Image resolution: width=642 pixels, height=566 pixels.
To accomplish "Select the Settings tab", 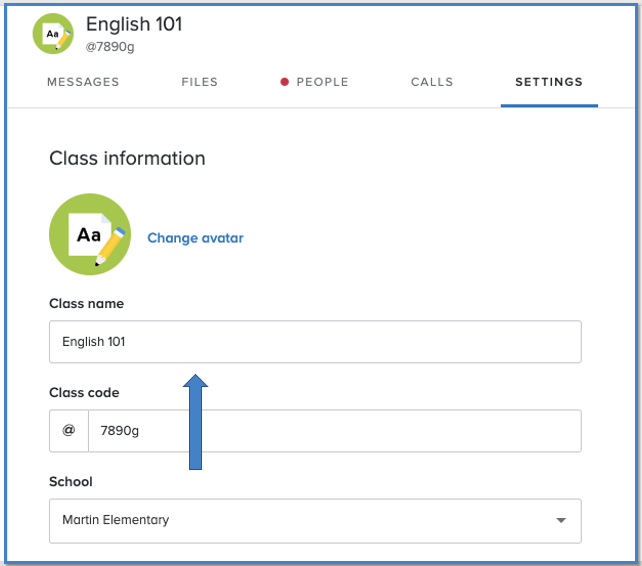I will pos(549,82).
